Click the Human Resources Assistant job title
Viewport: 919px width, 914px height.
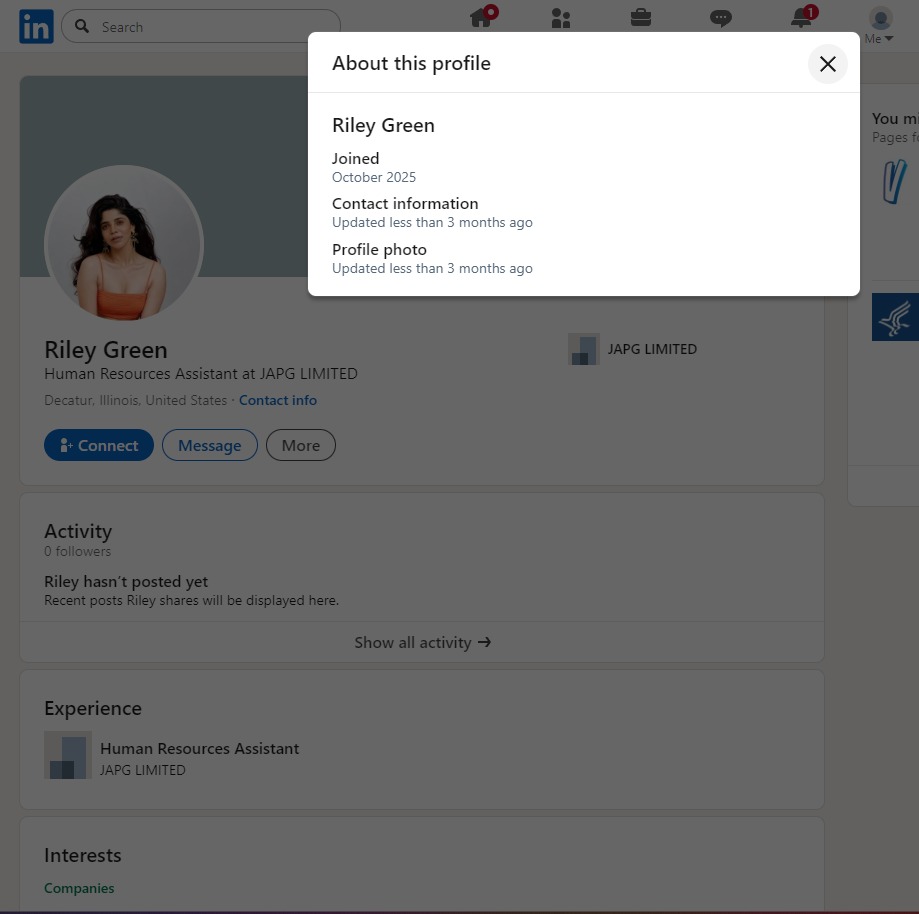pos(200,748)
